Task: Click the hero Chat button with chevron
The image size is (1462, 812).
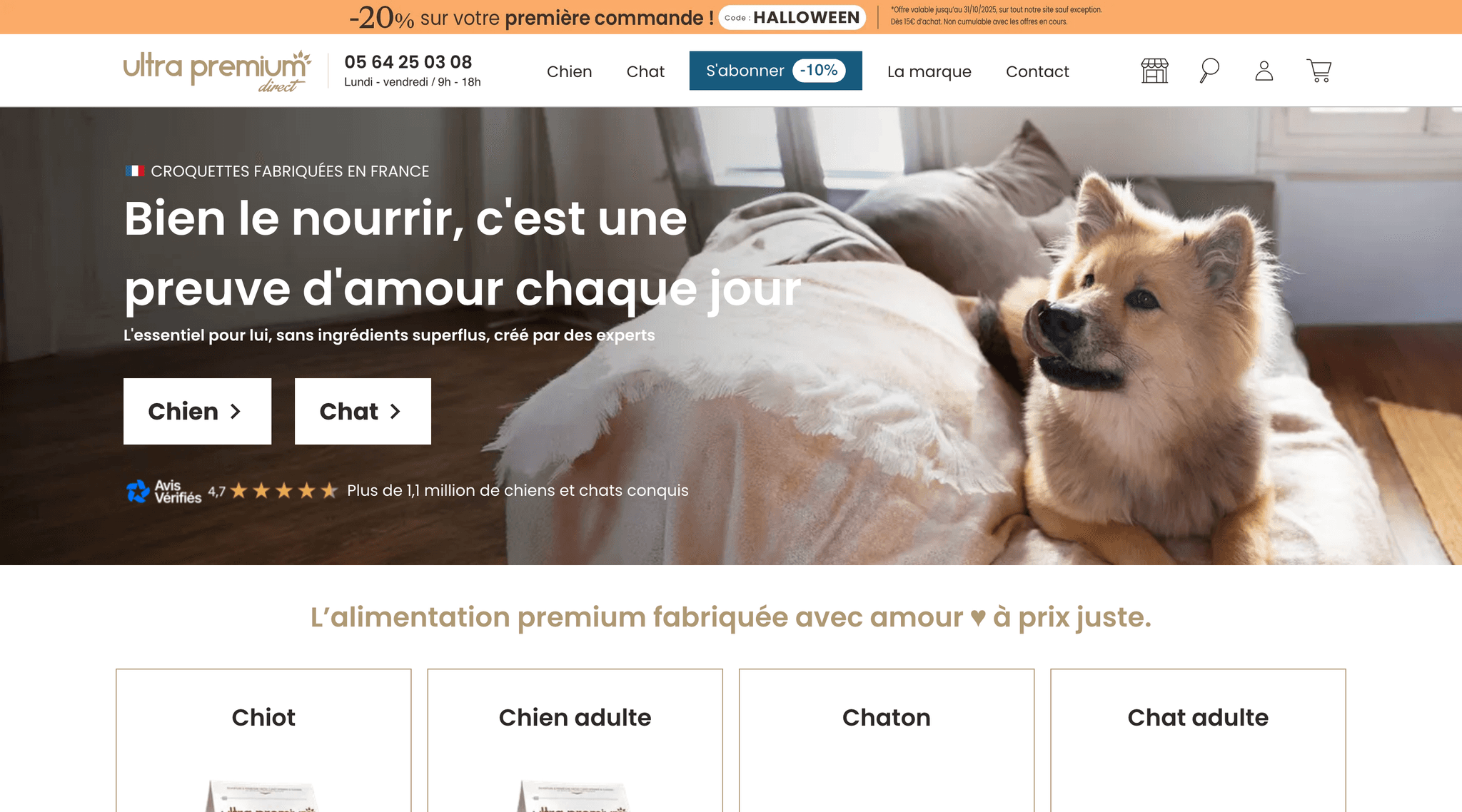Action: click(x=363, y=411)
